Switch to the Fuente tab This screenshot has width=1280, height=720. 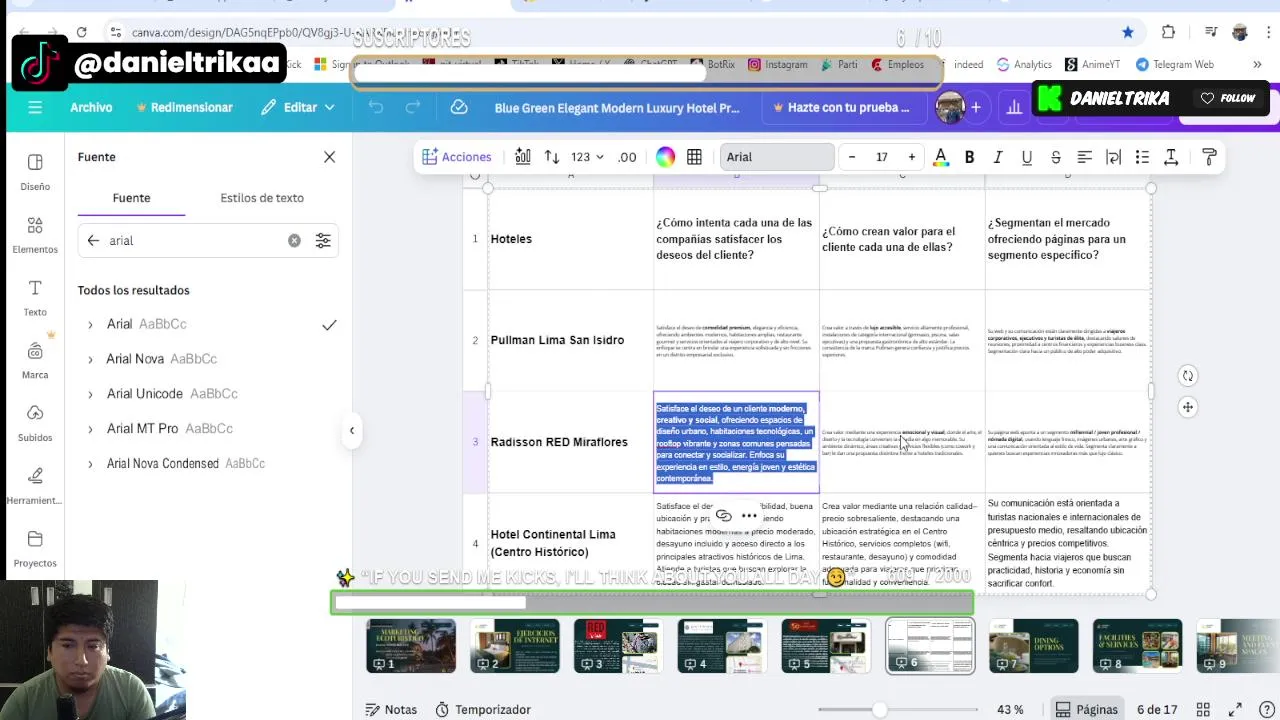pos(131,198)
